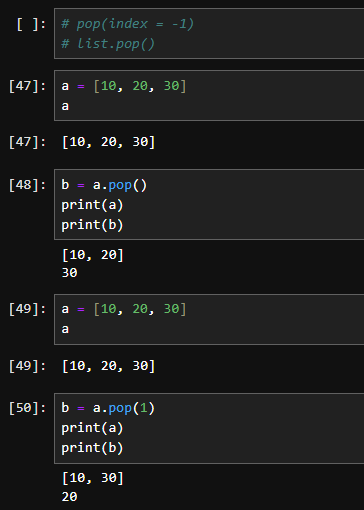
Task: Focus cell 50 with b = a.pop(1)
Action: coord(209,428)
